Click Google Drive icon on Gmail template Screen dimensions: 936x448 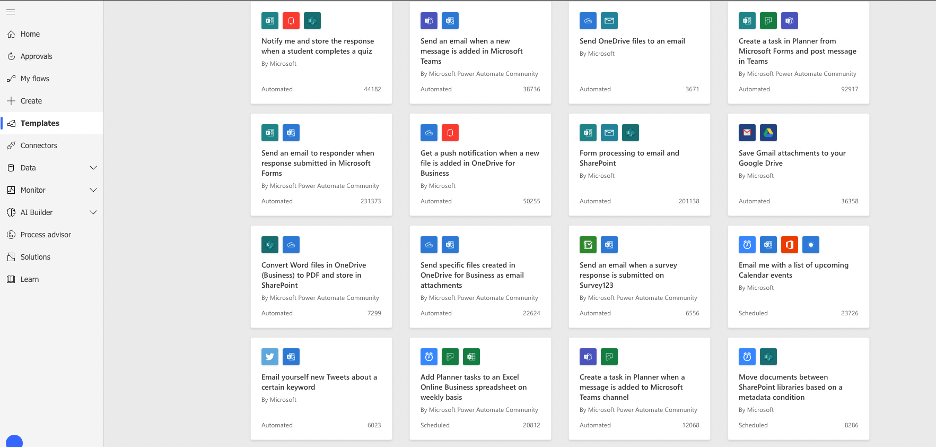(x=767, y=132)
